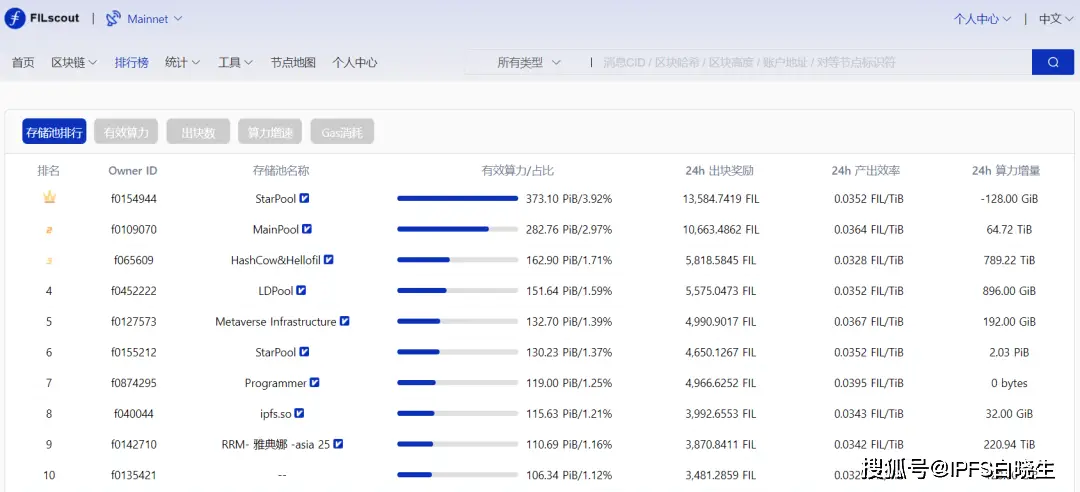The image size is (1080, 492).
Task: Select the 存储池排行 tab
Action: pyautogui.click(x=54, y=132)
